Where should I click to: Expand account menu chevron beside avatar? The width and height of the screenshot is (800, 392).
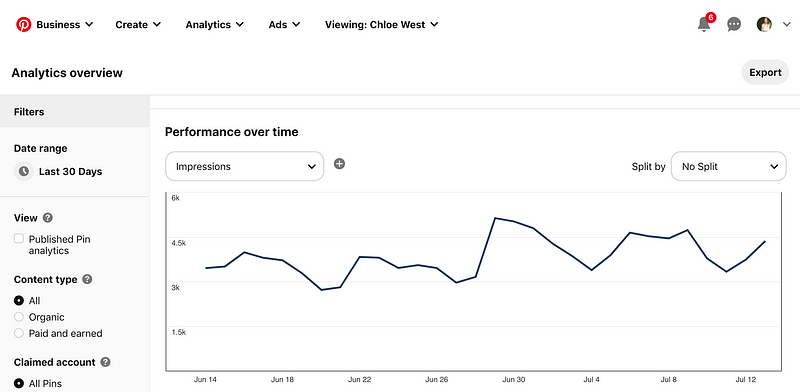[786, 24]
